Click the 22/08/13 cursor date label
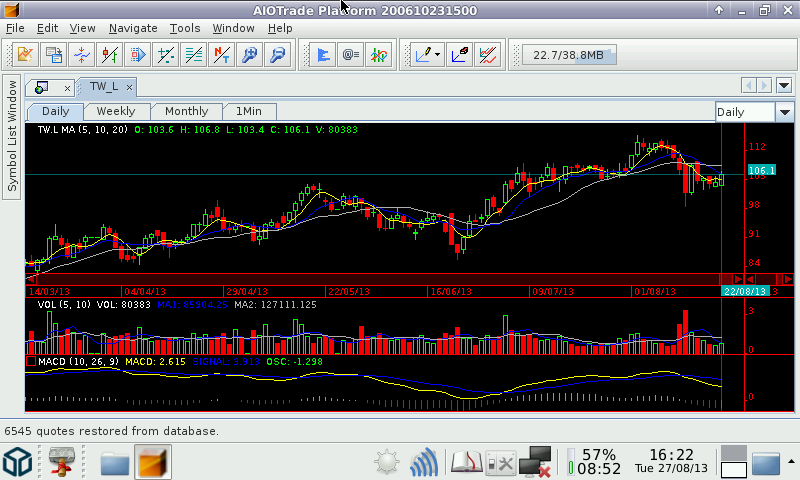The image size is (800, 480). click(x=745, y=291)
